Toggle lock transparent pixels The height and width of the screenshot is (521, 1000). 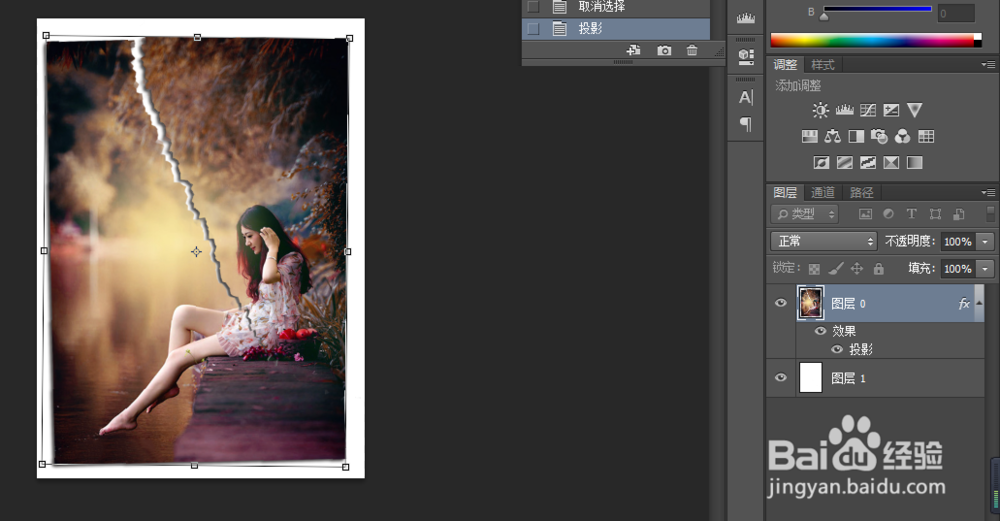[x=814, y=269]
